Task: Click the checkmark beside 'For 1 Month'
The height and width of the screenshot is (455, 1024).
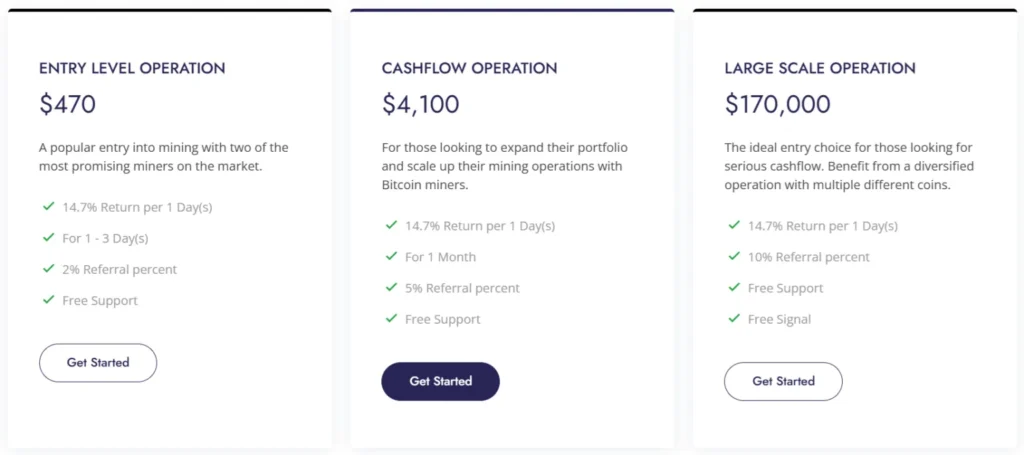Action: point(391,257)
